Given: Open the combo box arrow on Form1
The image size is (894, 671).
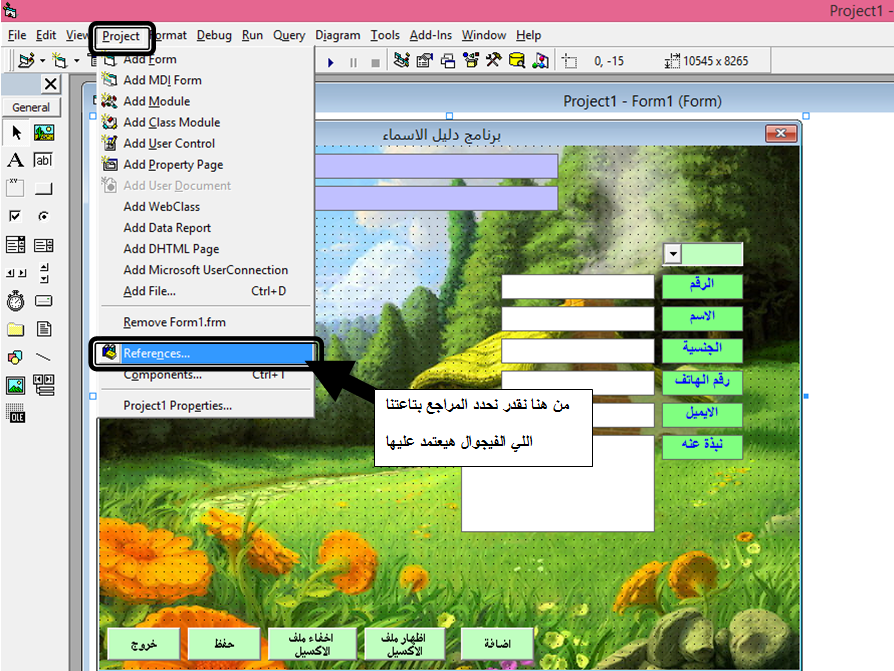Looking at the screenshot, I should pos(673,254).
